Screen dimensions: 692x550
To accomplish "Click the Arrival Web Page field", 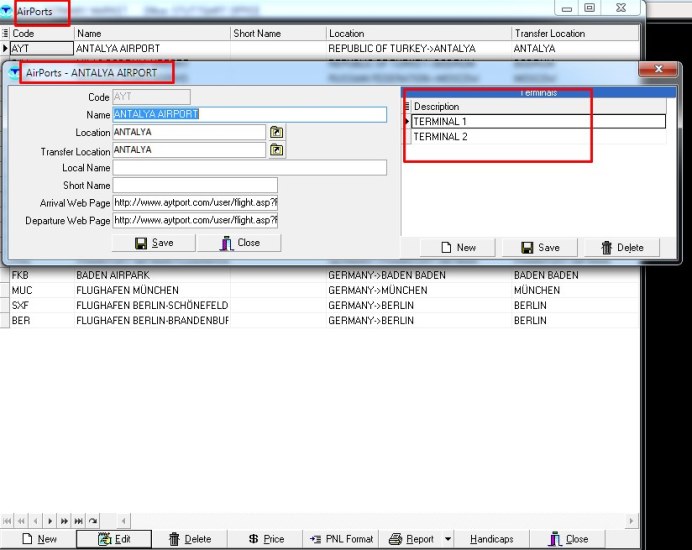I will pyautogui.click(x=195, y=203).
